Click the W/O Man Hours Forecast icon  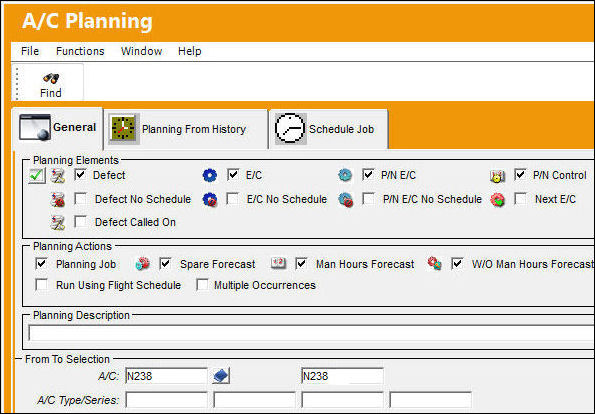click(x=434, y=263)
